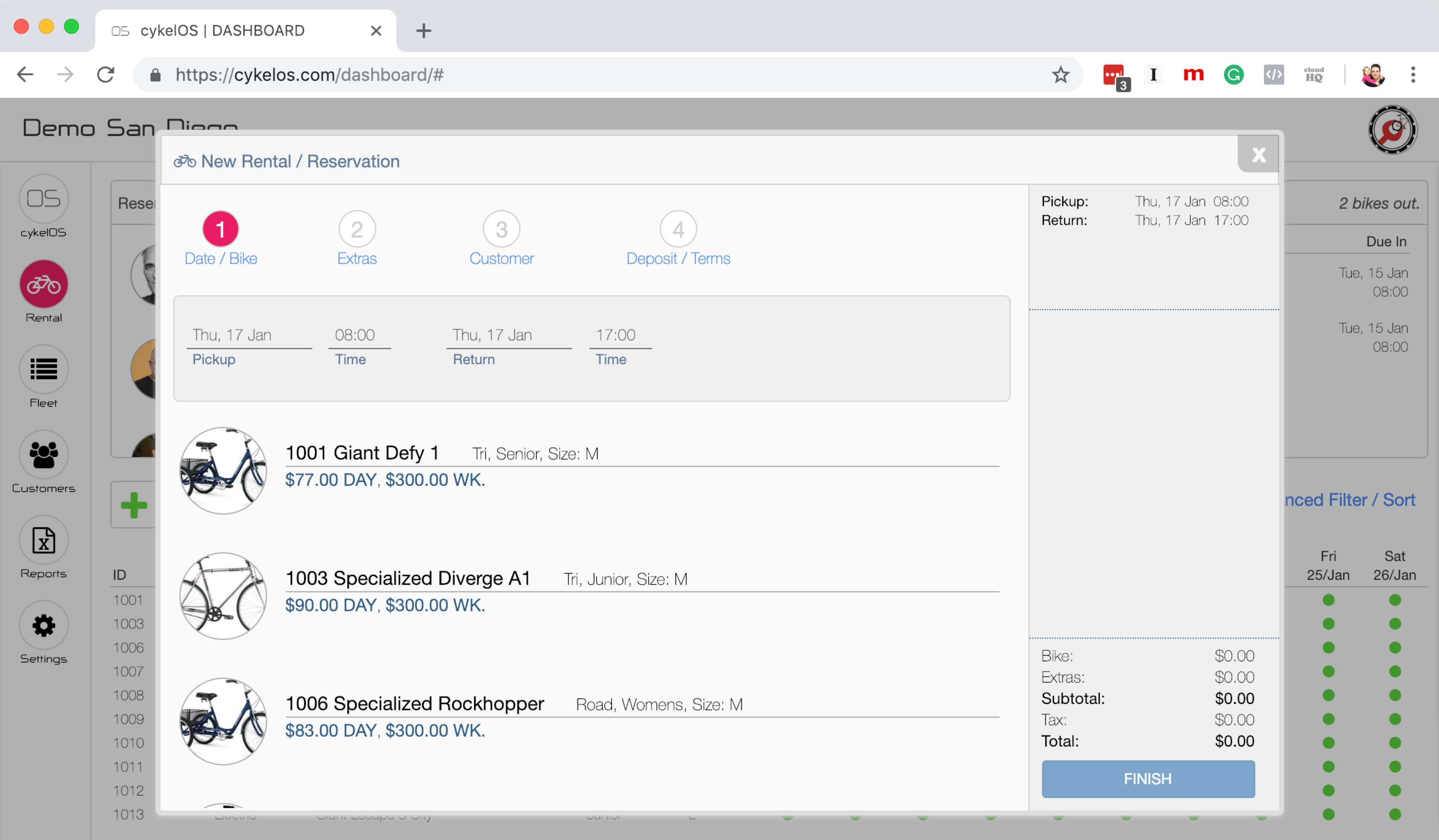The width and height of the screenshot is (1439, 840).
Task: Click the Giant Defy 1 tricycle thumbnail
Action: tap(223, 470)
